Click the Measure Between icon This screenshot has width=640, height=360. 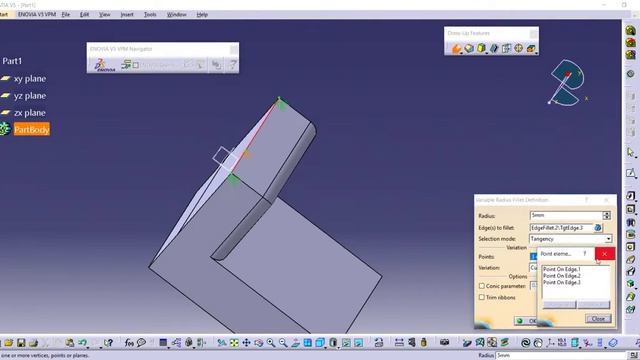click(399, 342)
